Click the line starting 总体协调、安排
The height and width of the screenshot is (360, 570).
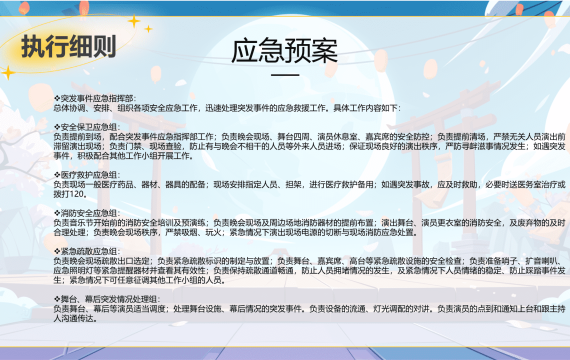point(227,108)
